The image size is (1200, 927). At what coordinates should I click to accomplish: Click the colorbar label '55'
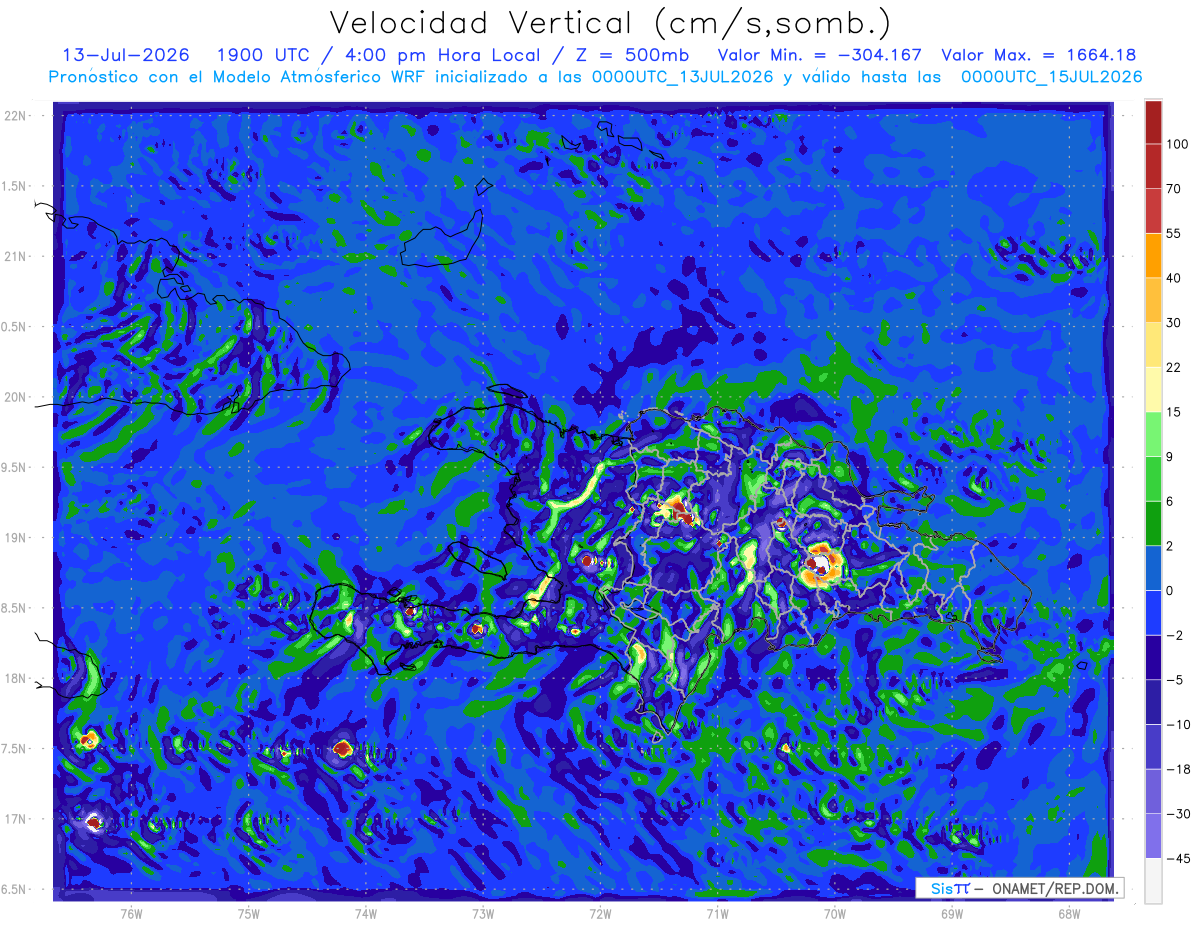(x=1174, y=233)
